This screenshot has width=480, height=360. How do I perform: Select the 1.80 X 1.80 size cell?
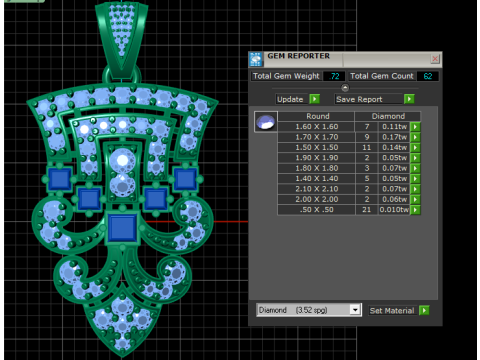[x=317, y=168]
